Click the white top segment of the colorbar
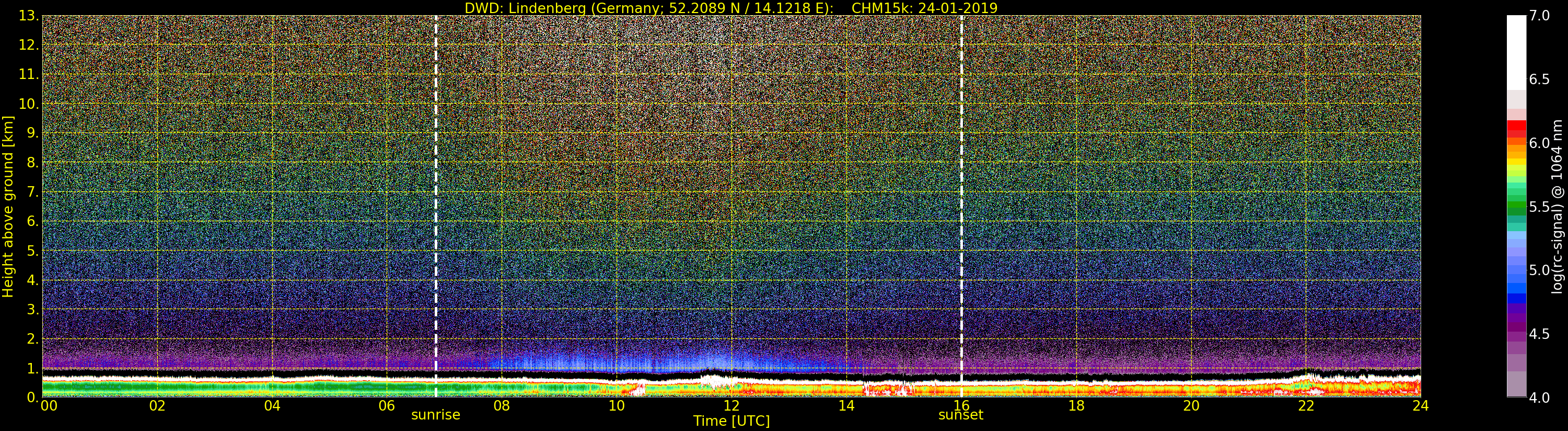Viewport: 1568px width, 431px height. pyautogui.click(x=1516, y=52)
